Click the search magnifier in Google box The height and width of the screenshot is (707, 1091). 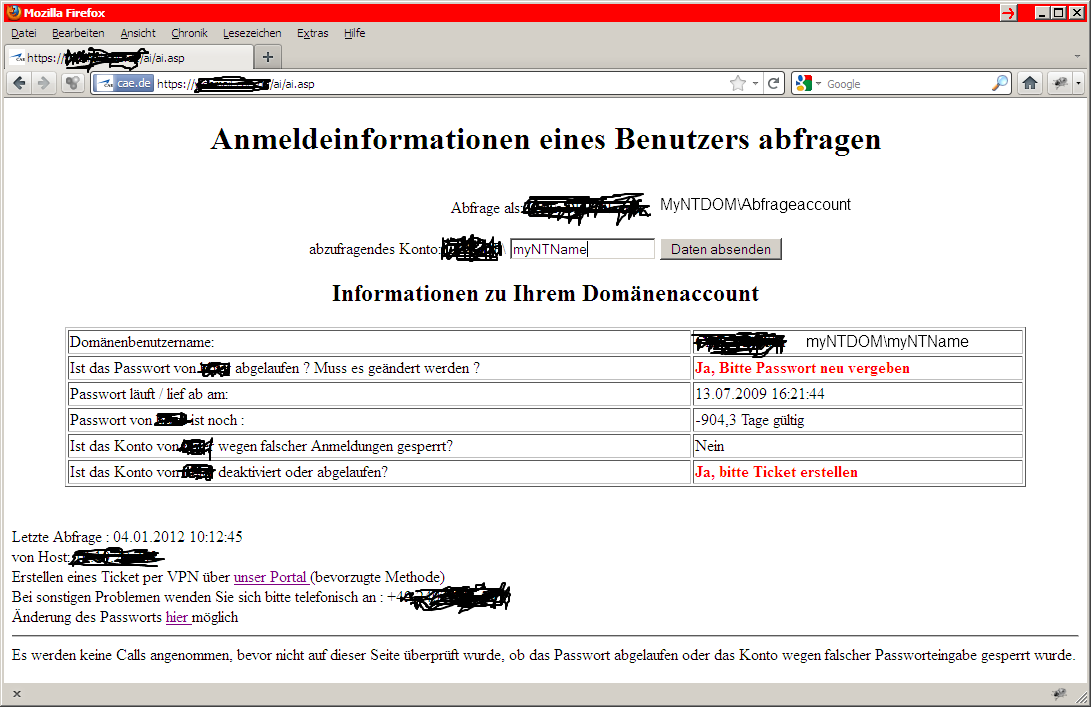[x=1000, y=84]
